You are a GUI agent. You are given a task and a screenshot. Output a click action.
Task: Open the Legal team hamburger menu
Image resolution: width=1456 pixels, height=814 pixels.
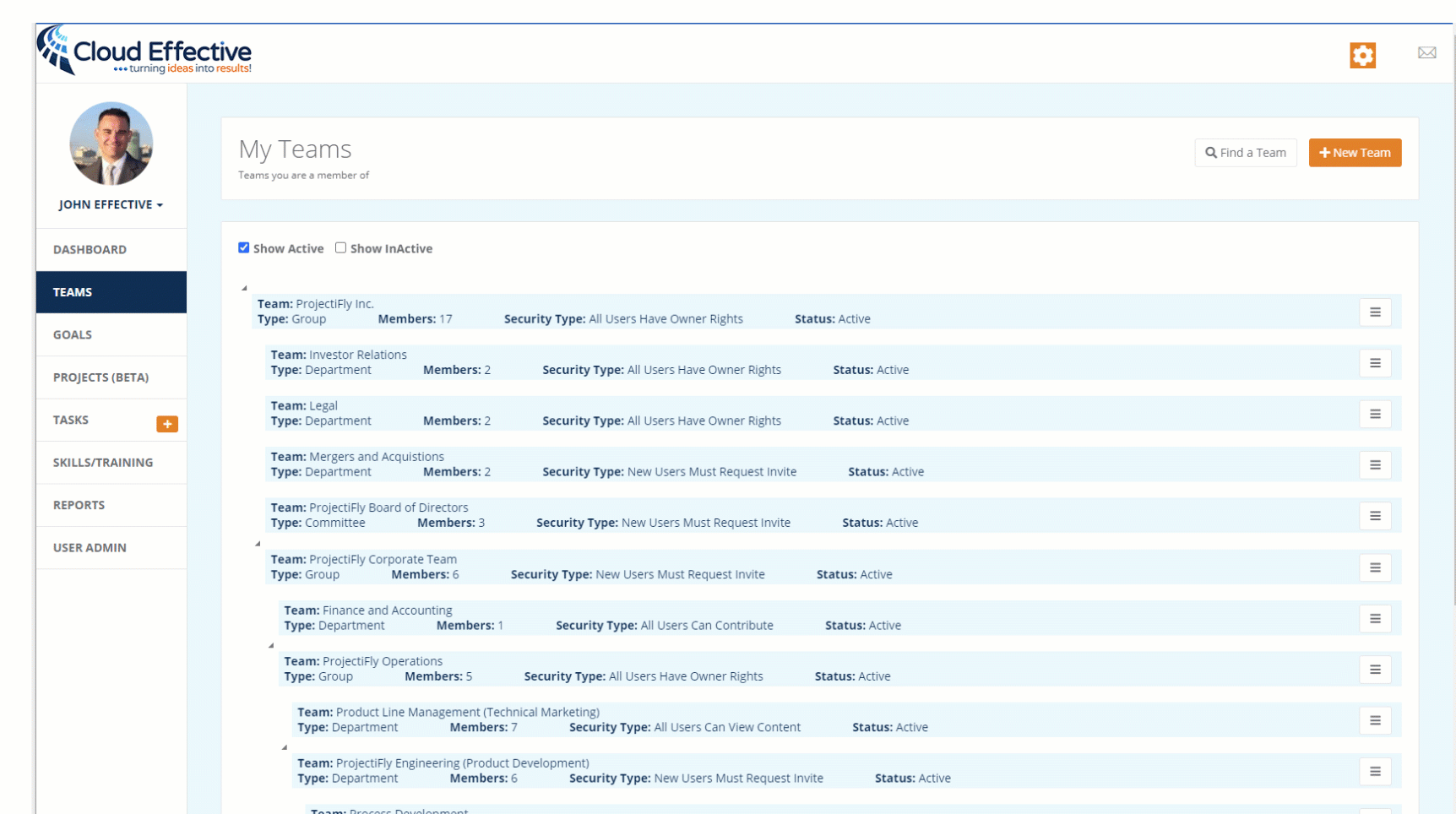(1375, 414)
